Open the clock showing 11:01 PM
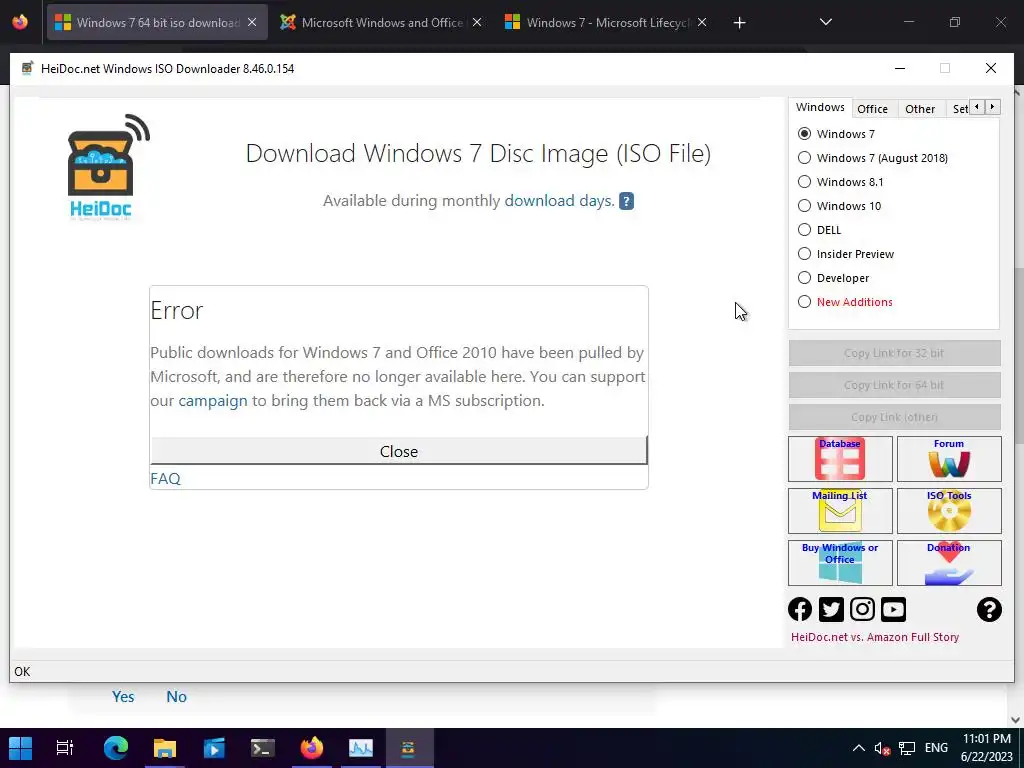Viewport: 1024px width, 768px height. coord(987,748)
